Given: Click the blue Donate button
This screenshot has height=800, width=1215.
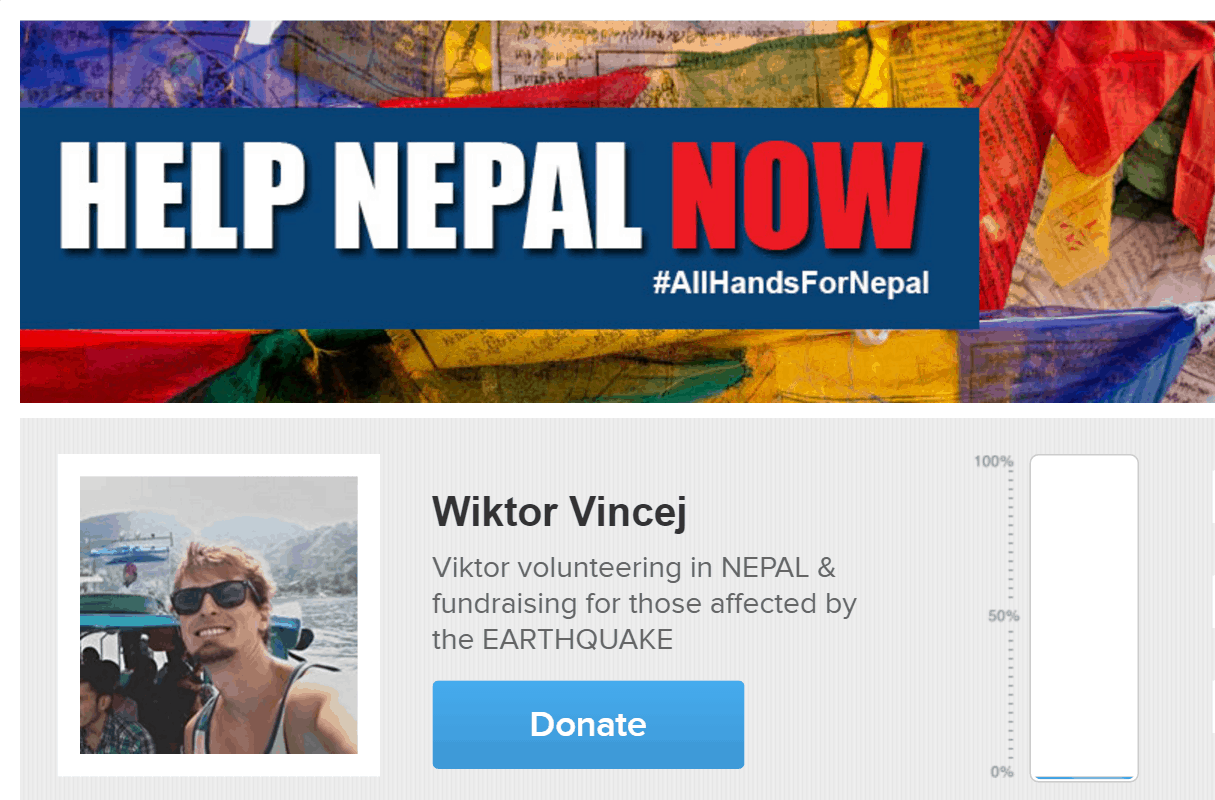Looking at the screenshot, I should (x=588, y=724).
